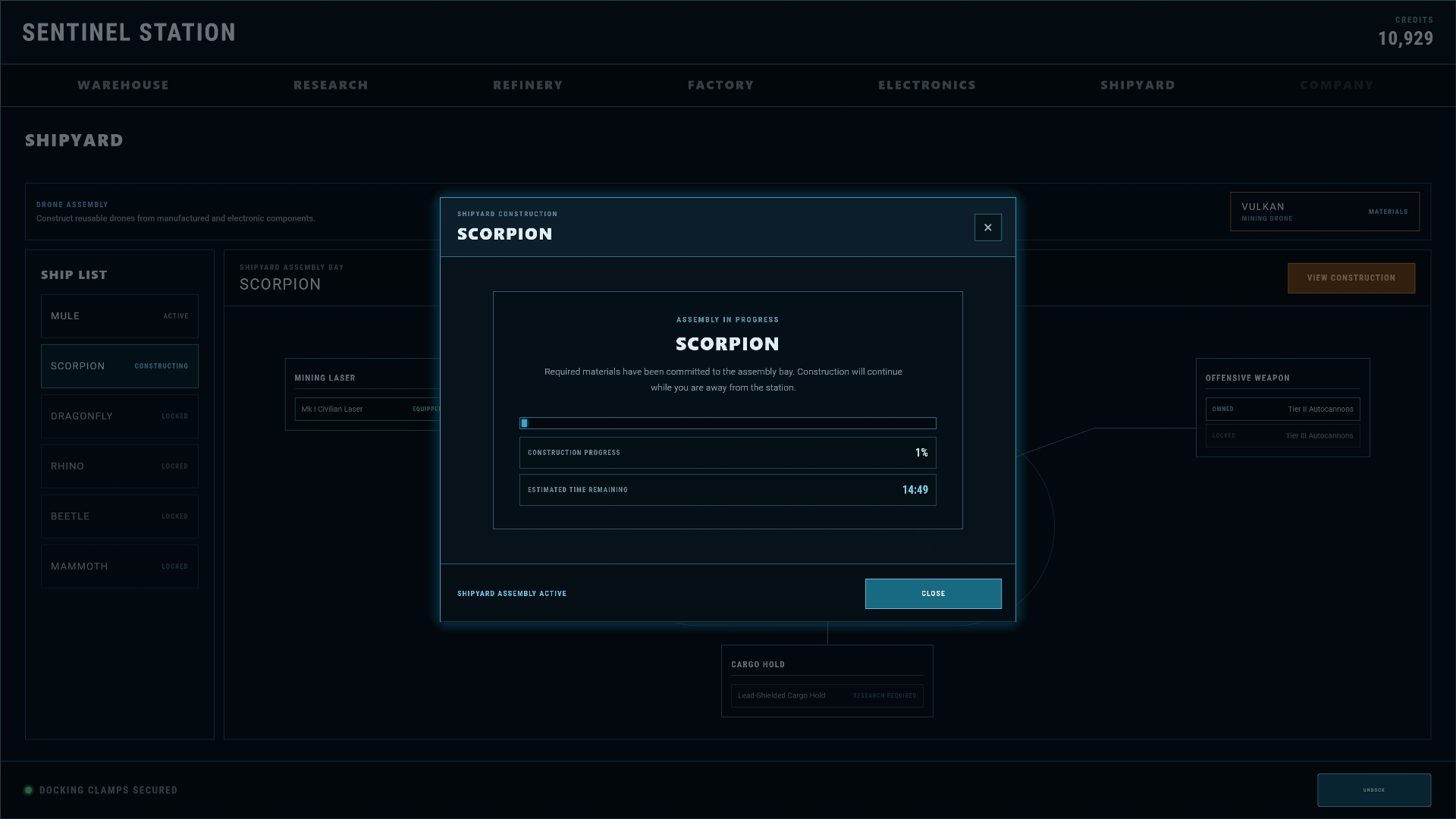Image resolution: width=1456 pixels, height=819 pixels.
Task: Choose the locked Dragonfly ship
Action: click(x=120, y=416)
